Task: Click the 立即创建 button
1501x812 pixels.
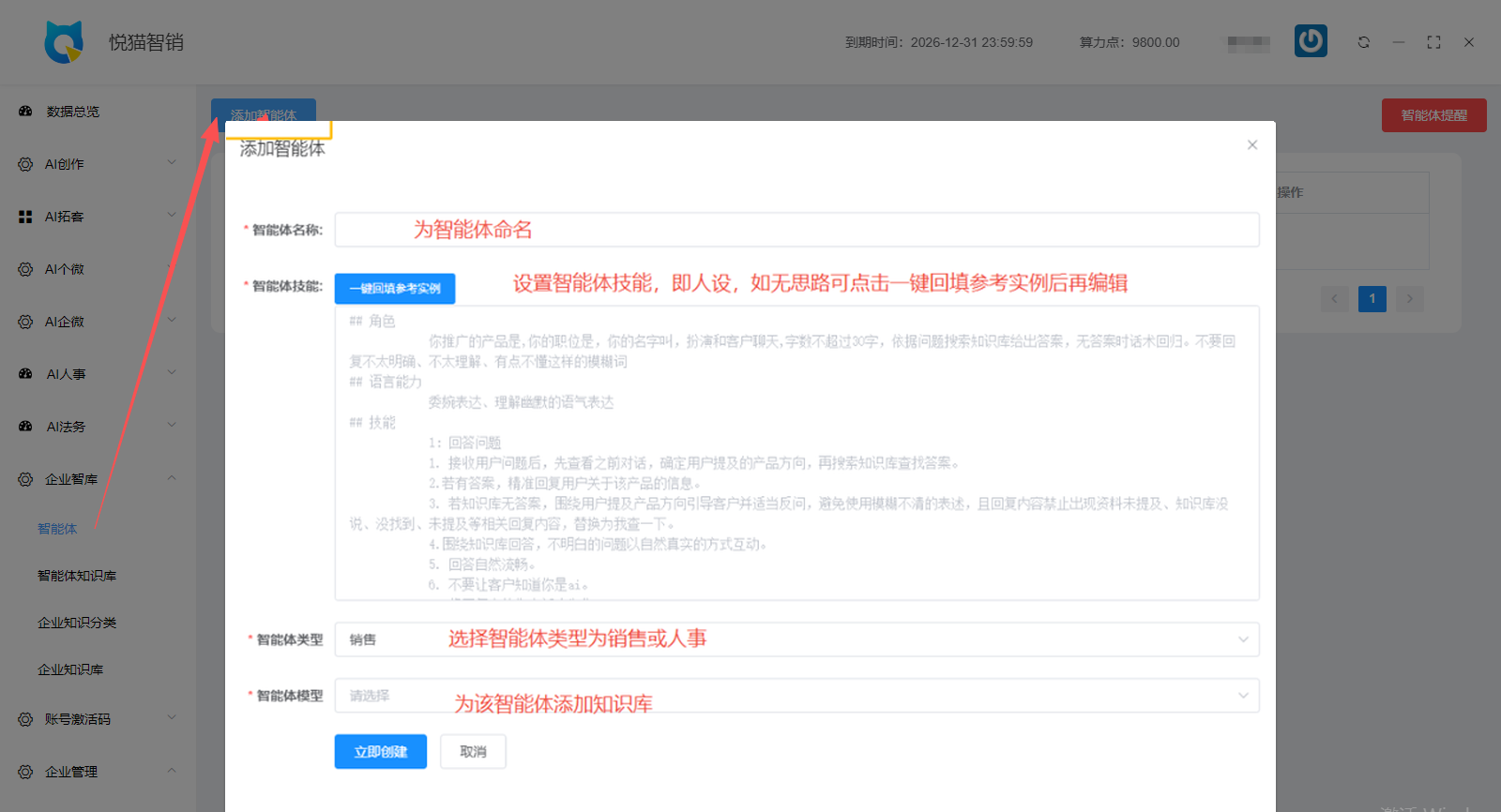Action: (380, 752)
